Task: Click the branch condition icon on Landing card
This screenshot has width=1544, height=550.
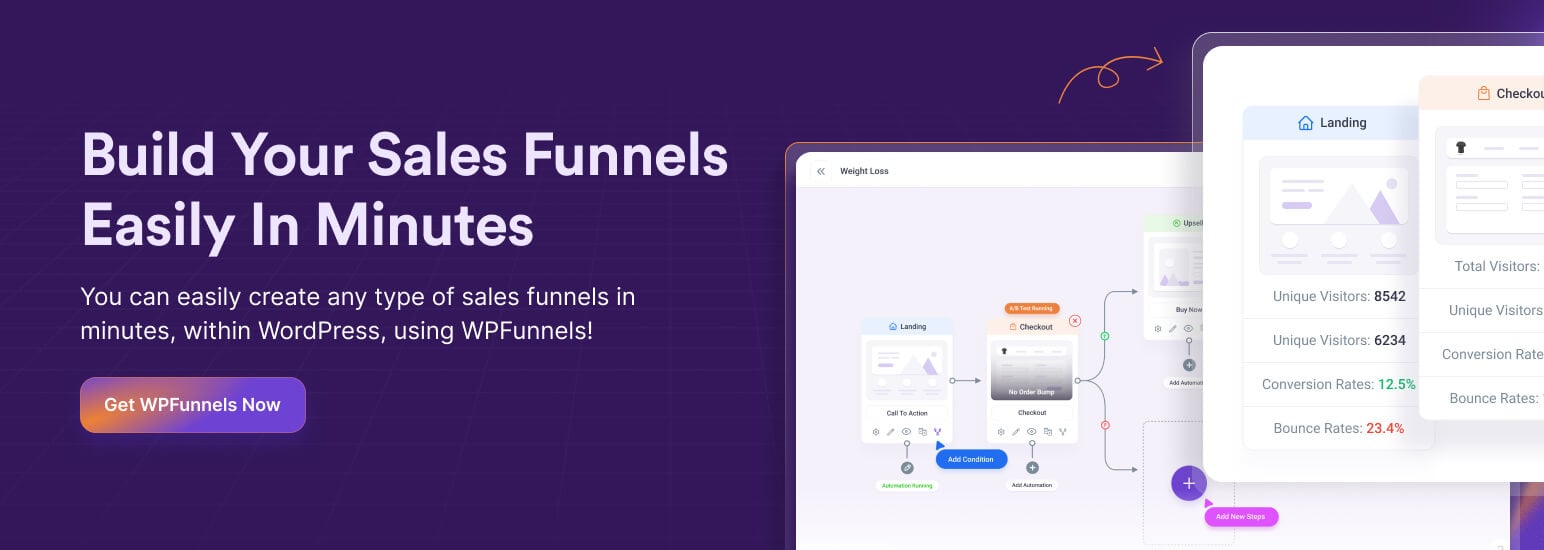Action: pos(938,432)
